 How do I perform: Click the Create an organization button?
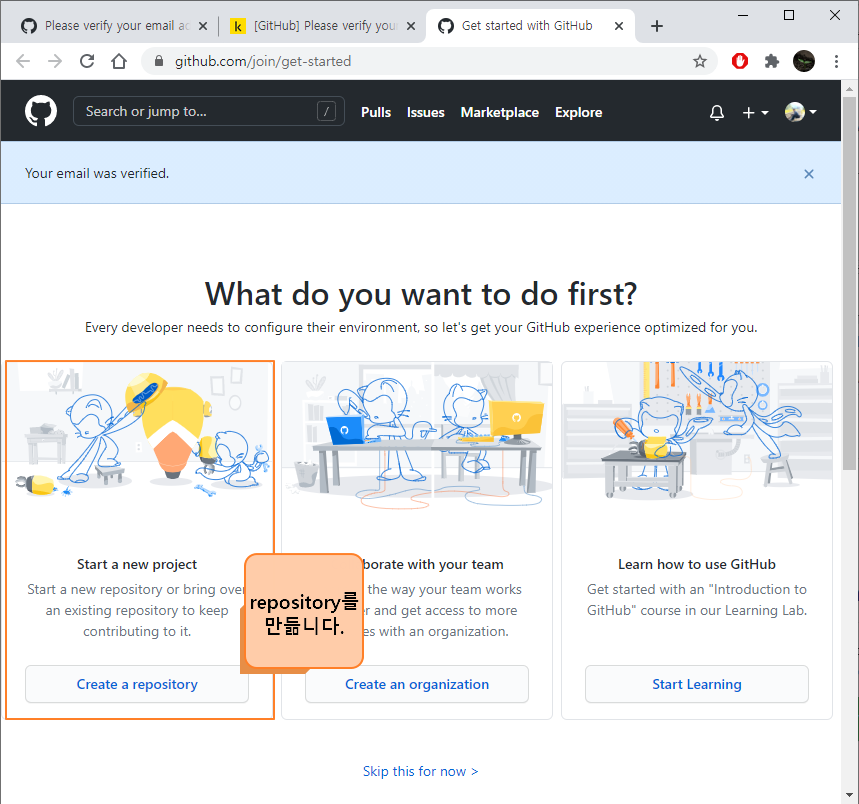click(x=417, y=684)
